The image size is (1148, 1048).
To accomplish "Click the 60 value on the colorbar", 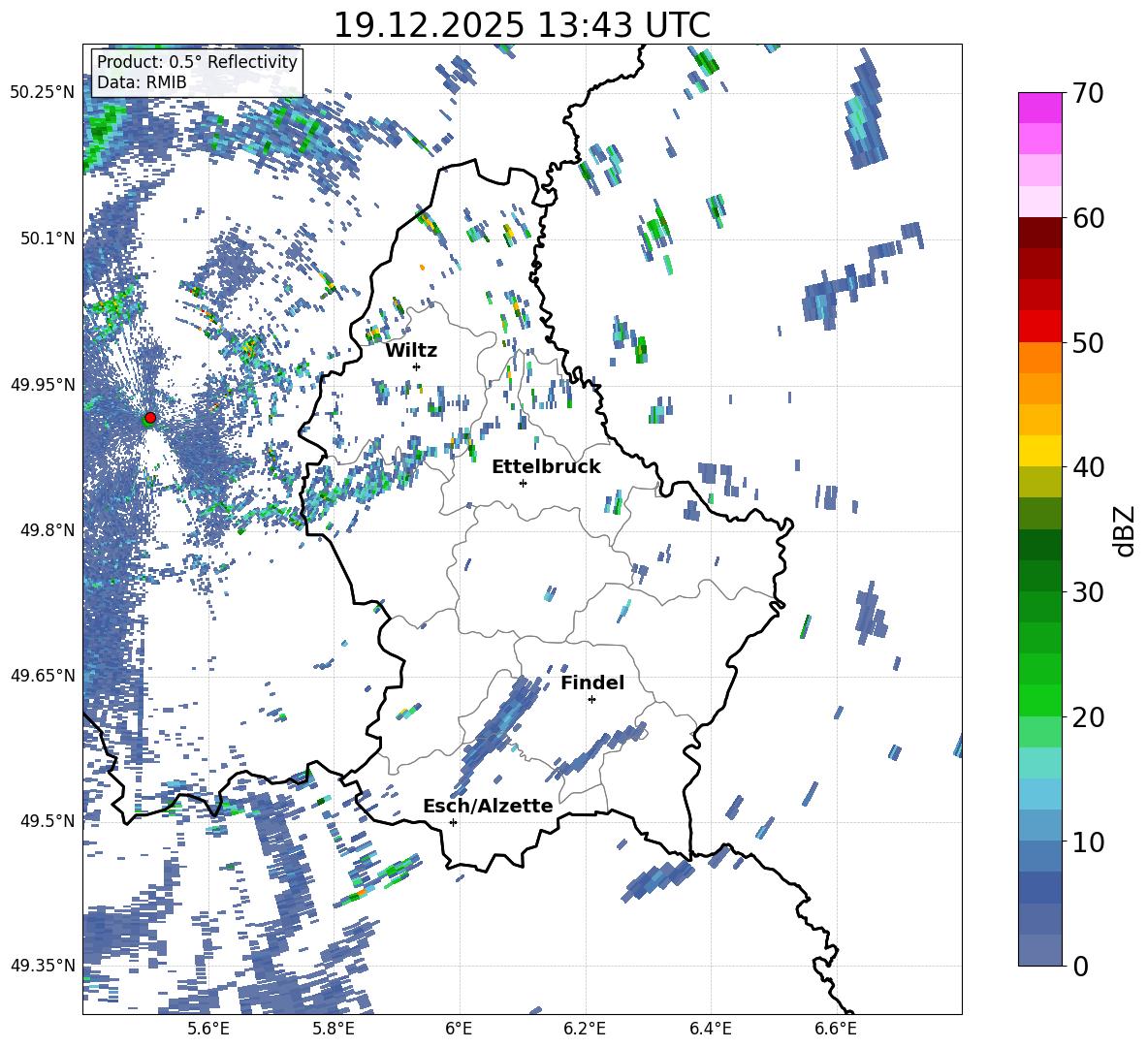I will (1088, 218).
